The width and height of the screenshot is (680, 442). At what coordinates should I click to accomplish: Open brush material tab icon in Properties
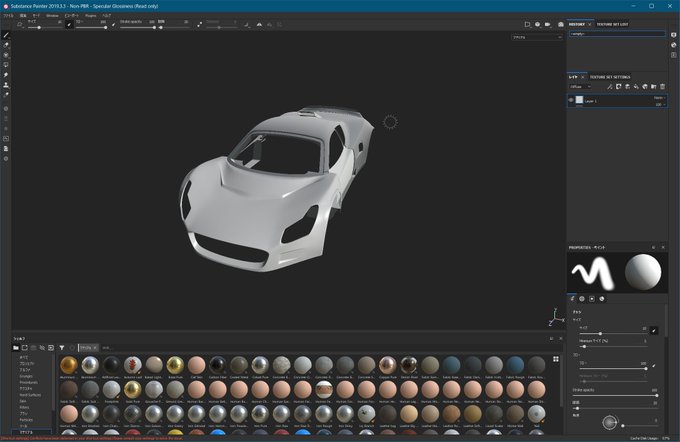point(602,299)
